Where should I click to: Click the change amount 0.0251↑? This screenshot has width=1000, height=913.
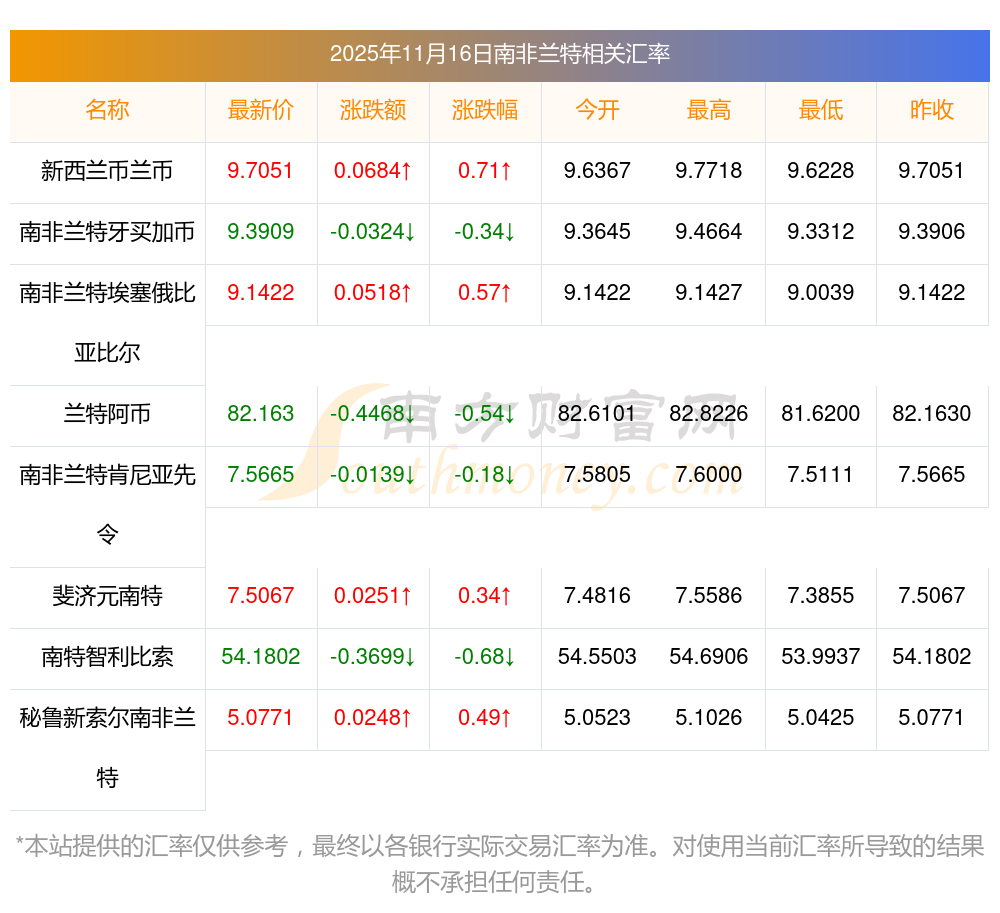[x=372, y=595]
